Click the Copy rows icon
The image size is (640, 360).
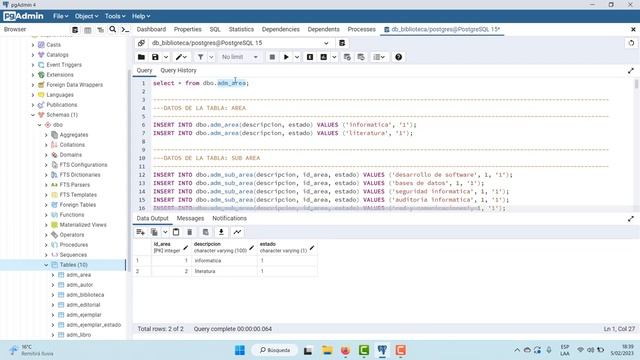tap(154, 232)
